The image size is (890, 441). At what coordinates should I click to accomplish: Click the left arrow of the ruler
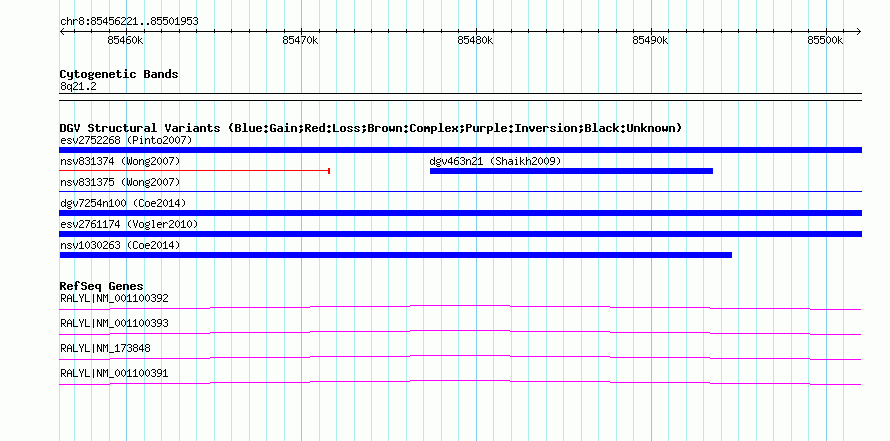(62, 31)
